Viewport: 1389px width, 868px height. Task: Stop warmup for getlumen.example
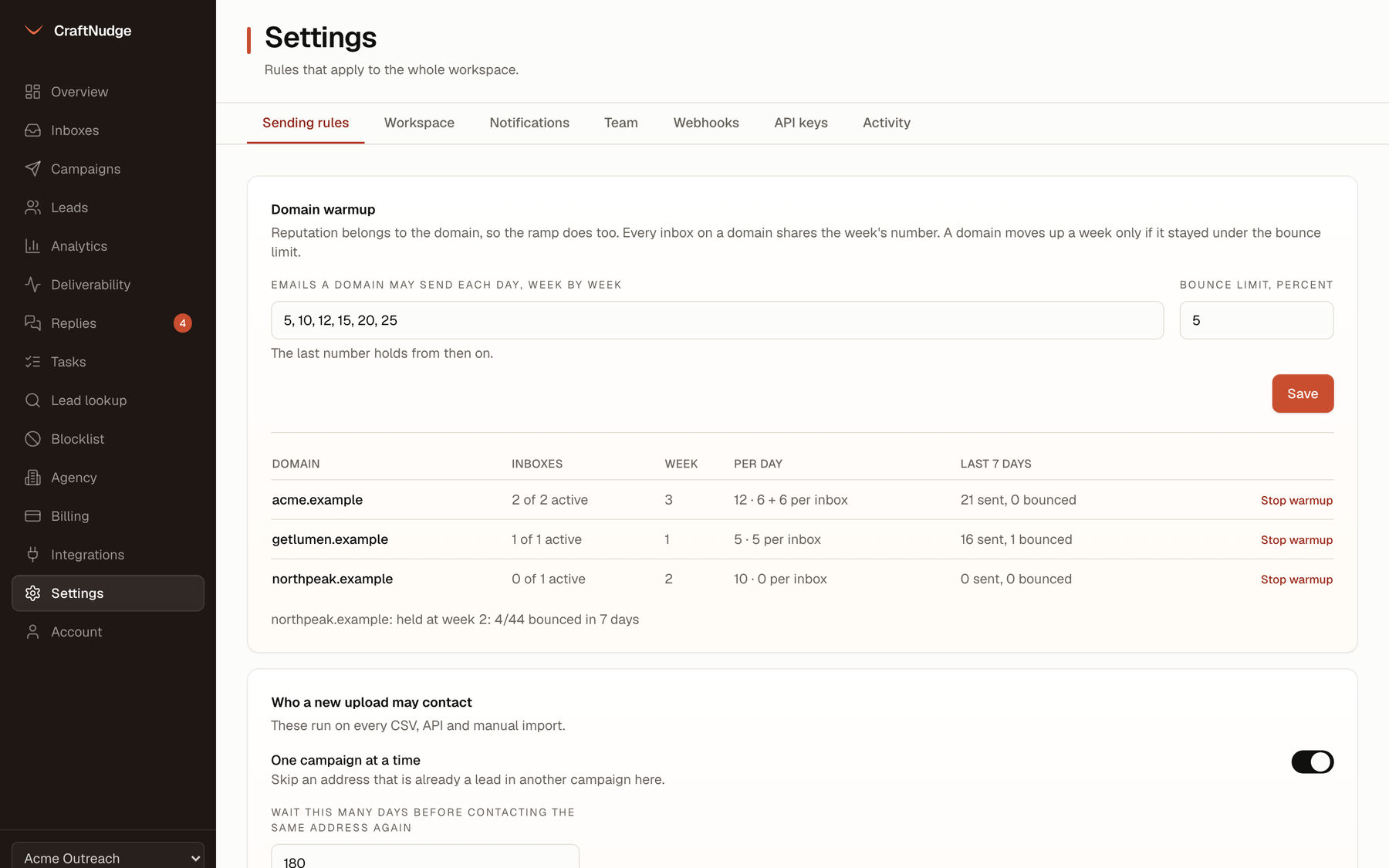coord(1296,540)
